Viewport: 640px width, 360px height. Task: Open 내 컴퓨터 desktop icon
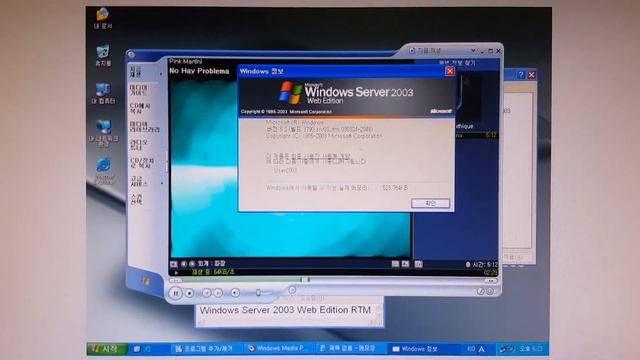pos(103,93)
